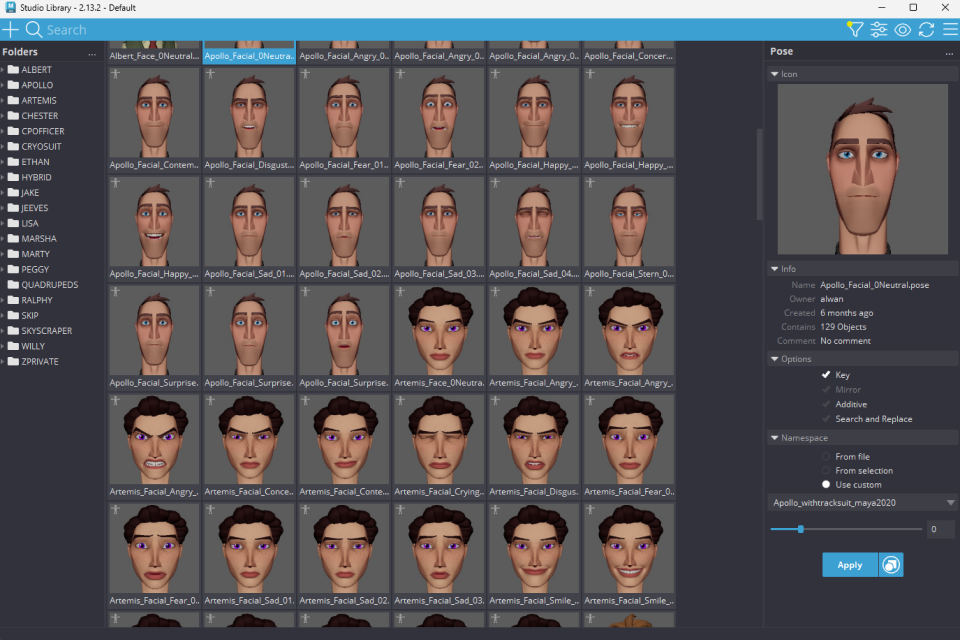Image resolution: width=960 pixels, height=640 pixels.
Task: Click the blend slider handle
Action: point(800,529)
